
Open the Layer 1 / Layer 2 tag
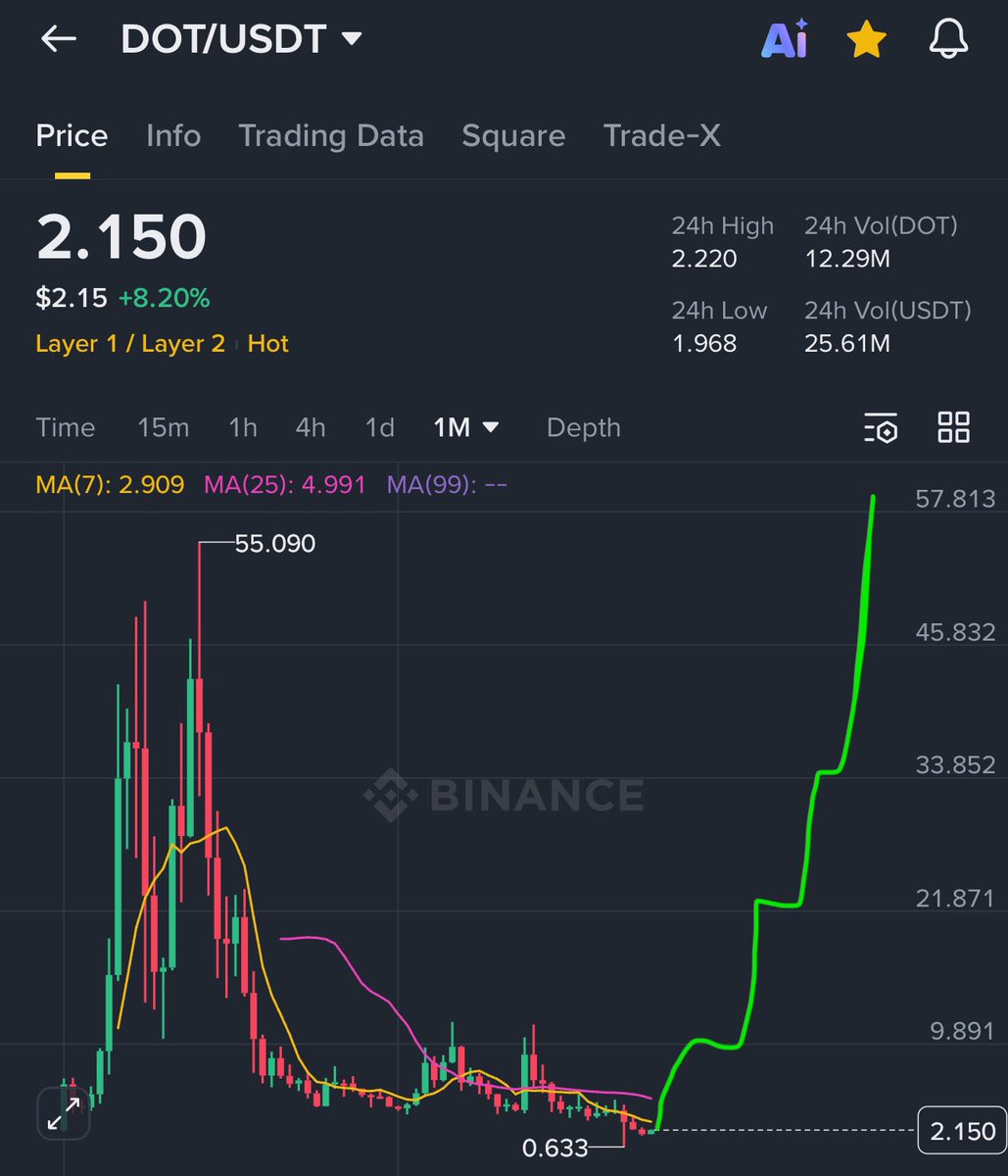[x=130, y=344]
